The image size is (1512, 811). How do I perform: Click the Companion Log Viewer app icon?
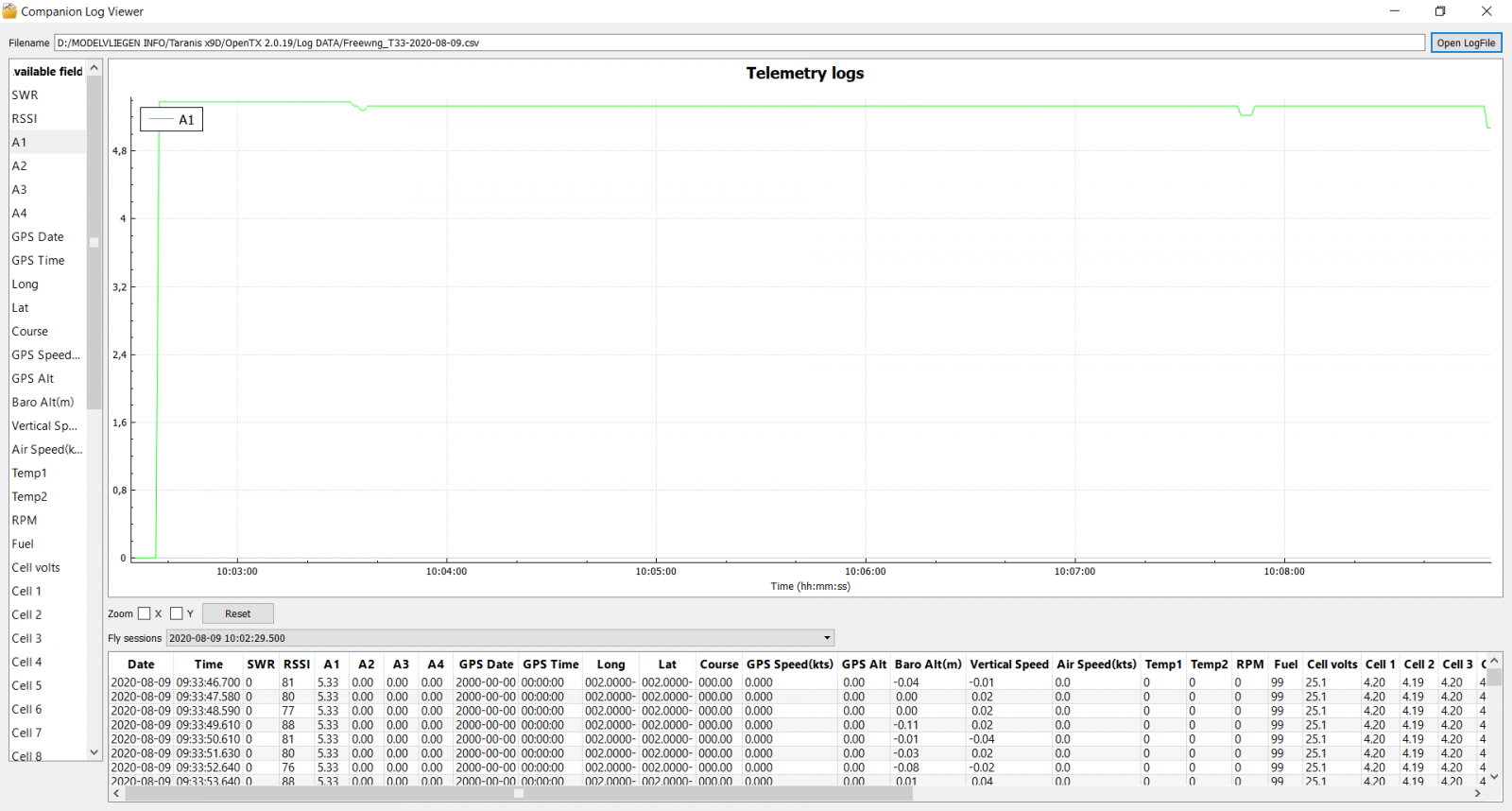pyautogui.click(x=9, y=11)
